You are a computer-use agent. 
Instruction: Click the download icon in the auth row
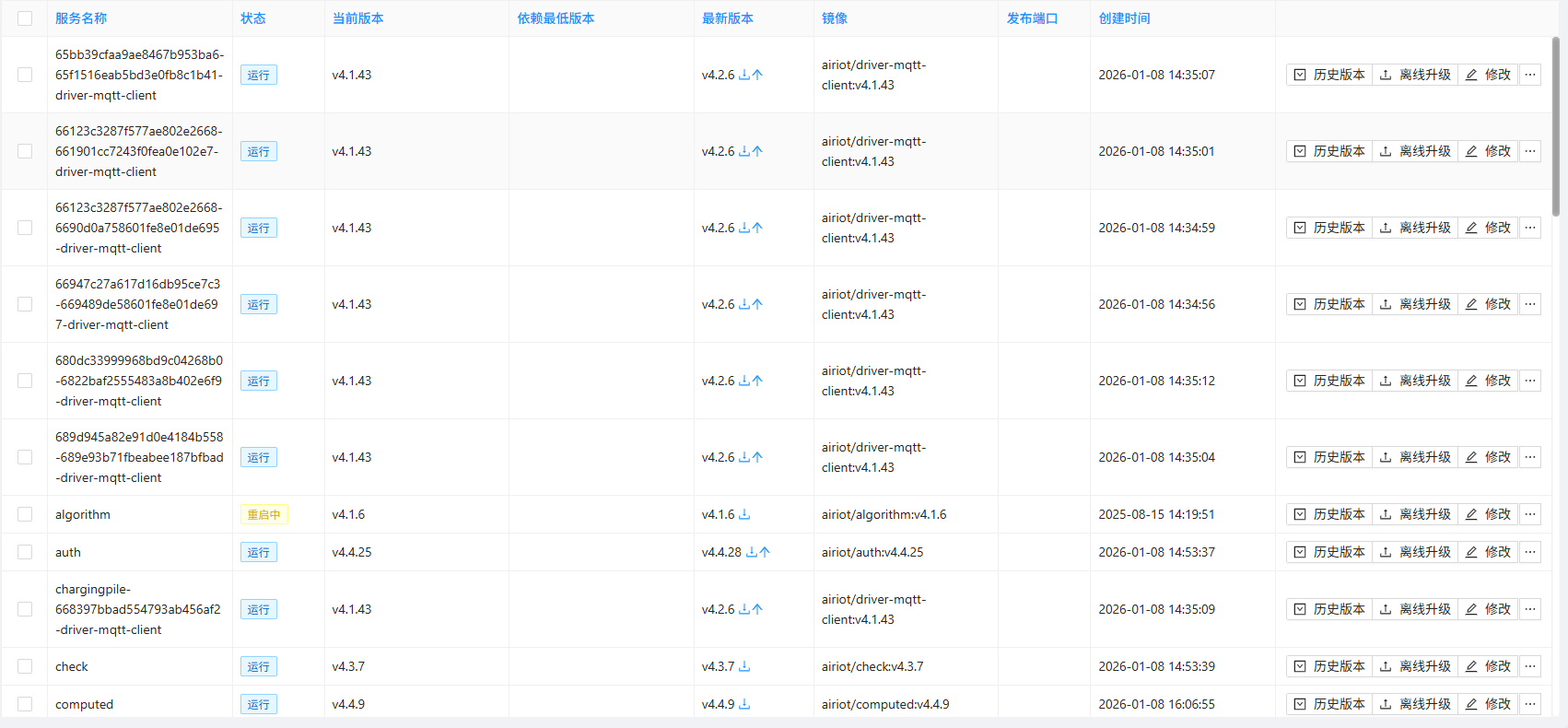click(751, 552)
